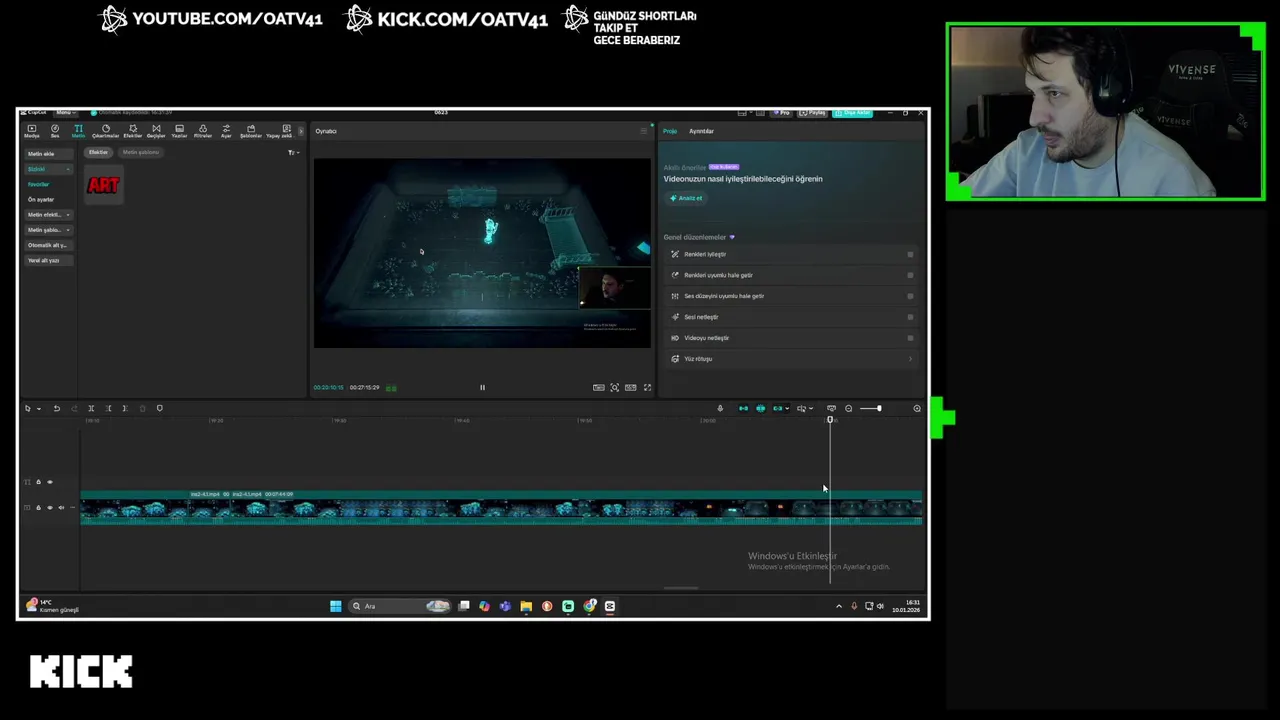Open the preview axis dropdown on timeline
This screenshot has height=720, width=1280.
[806, 408]
